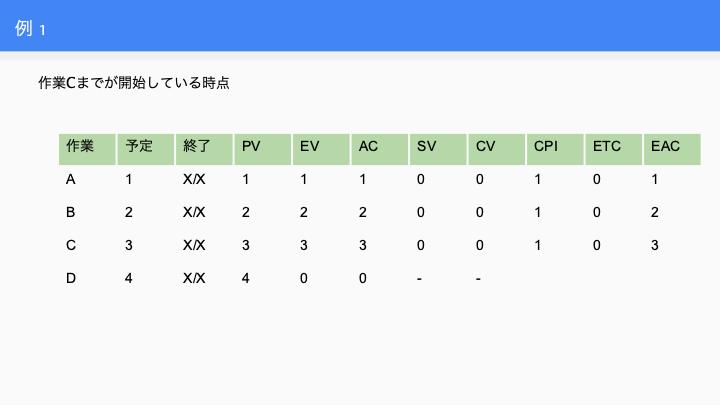The height and width of the screenshot is (405, 720).
Task: Select the CPI header cell
Action: [555, 149]
